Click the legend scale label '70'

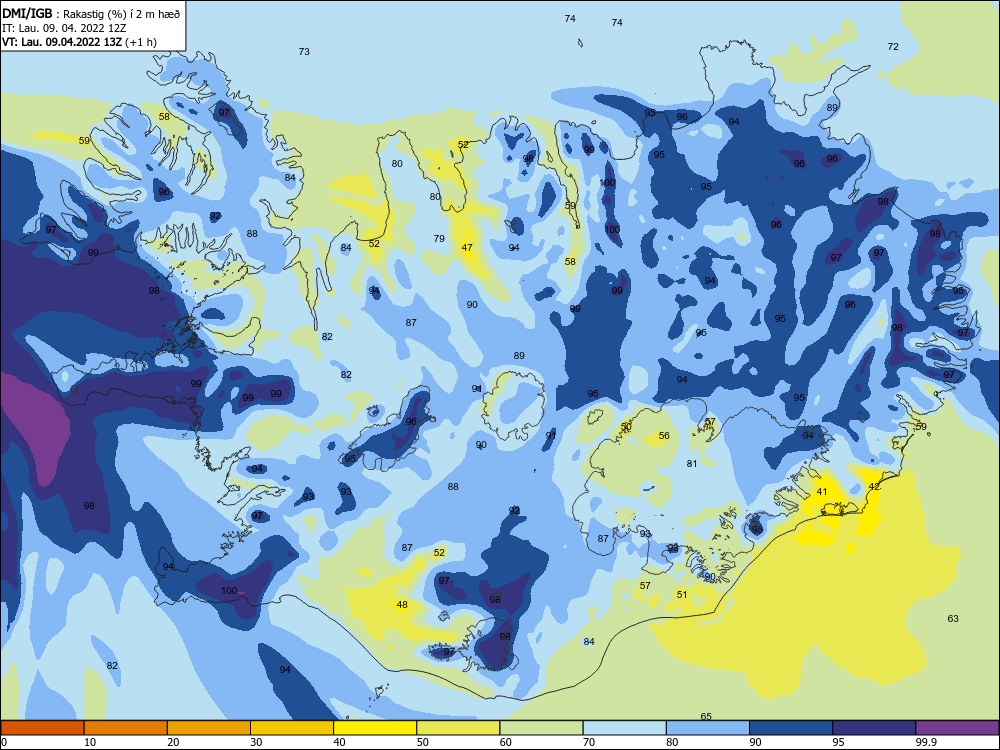pos(589,742)
